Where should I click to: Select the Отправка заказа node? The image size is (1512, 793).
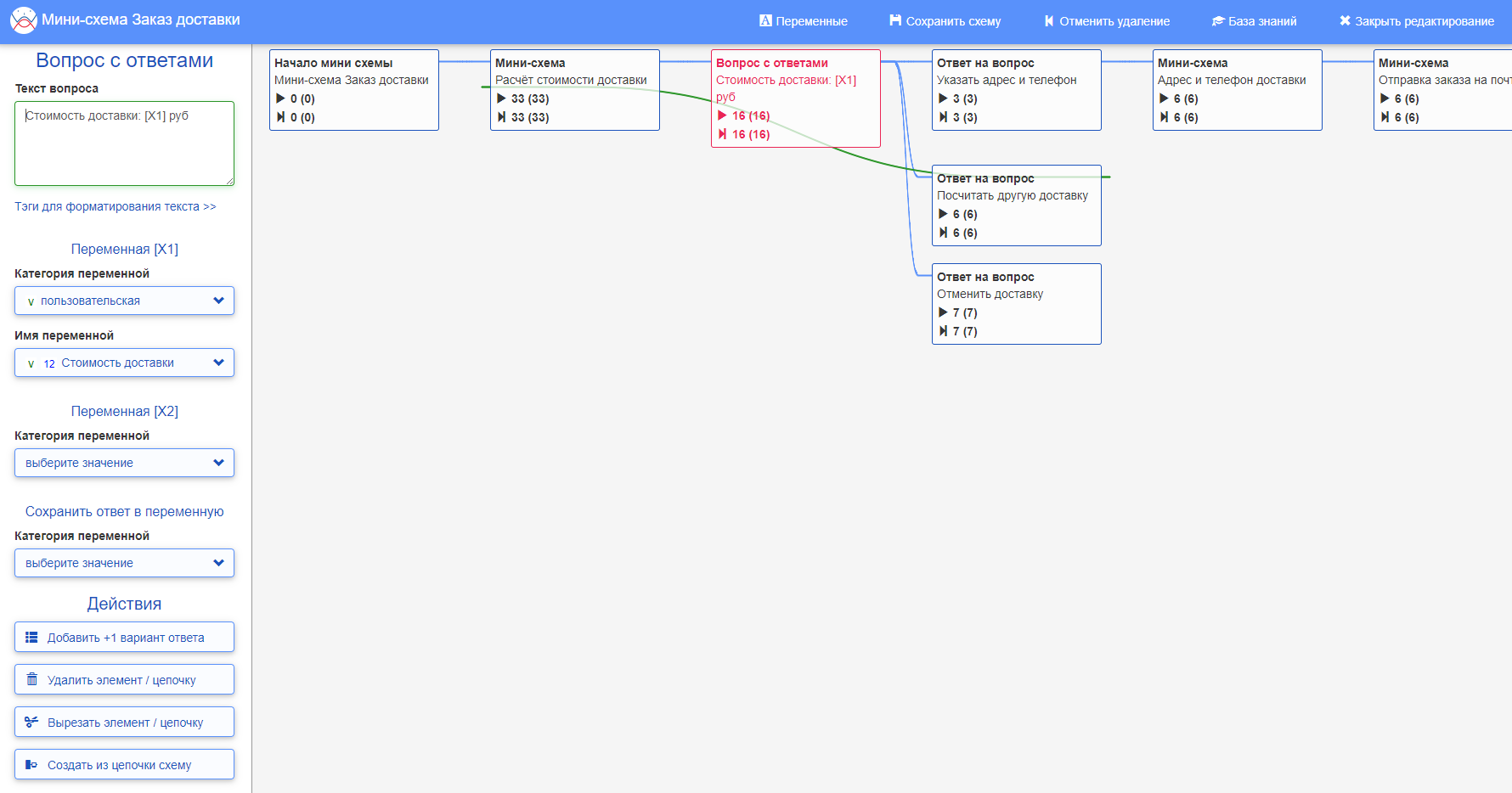(x=1442, y=90)
